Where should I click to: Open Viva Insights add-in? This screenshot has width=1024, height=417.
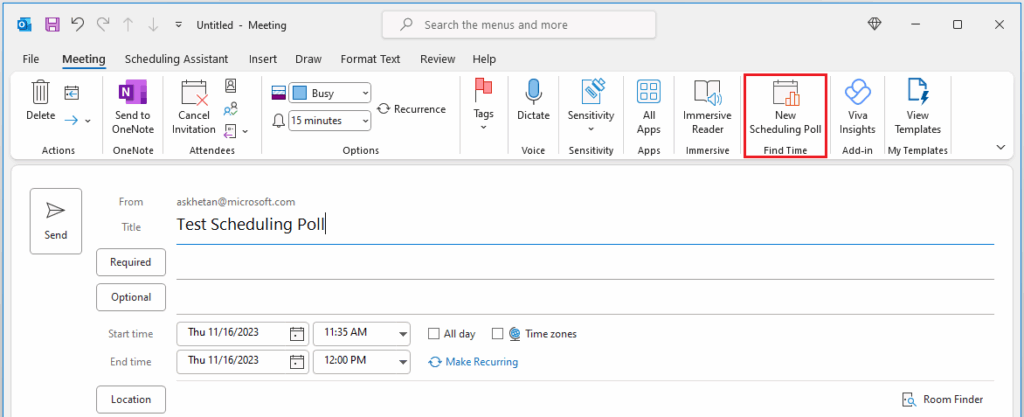857,95
